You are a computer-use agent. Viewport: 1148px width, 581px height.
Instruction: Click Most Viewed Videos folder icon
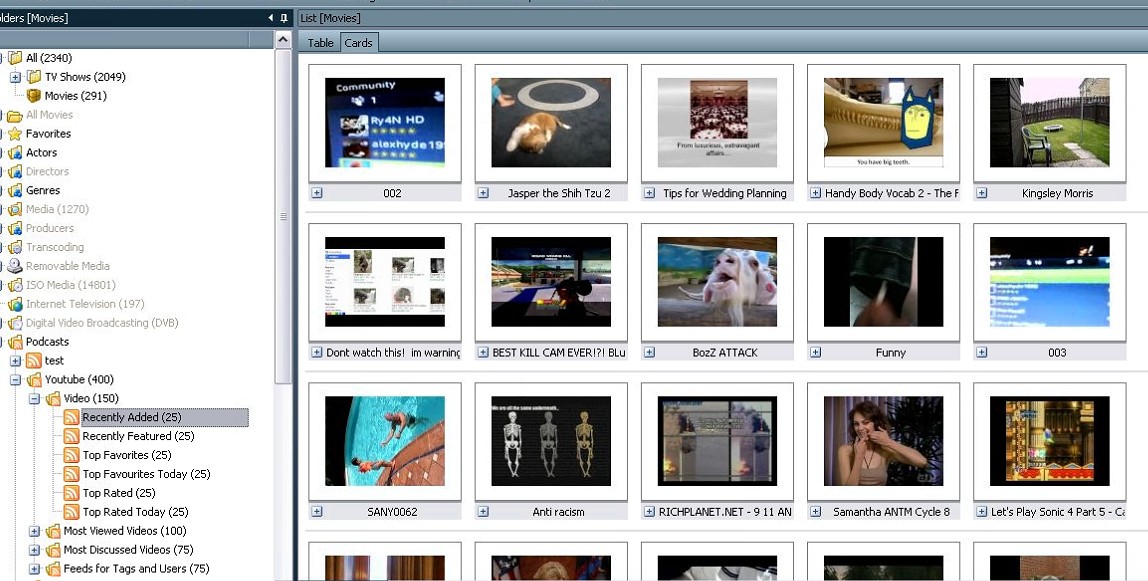(x=53, y=531)
